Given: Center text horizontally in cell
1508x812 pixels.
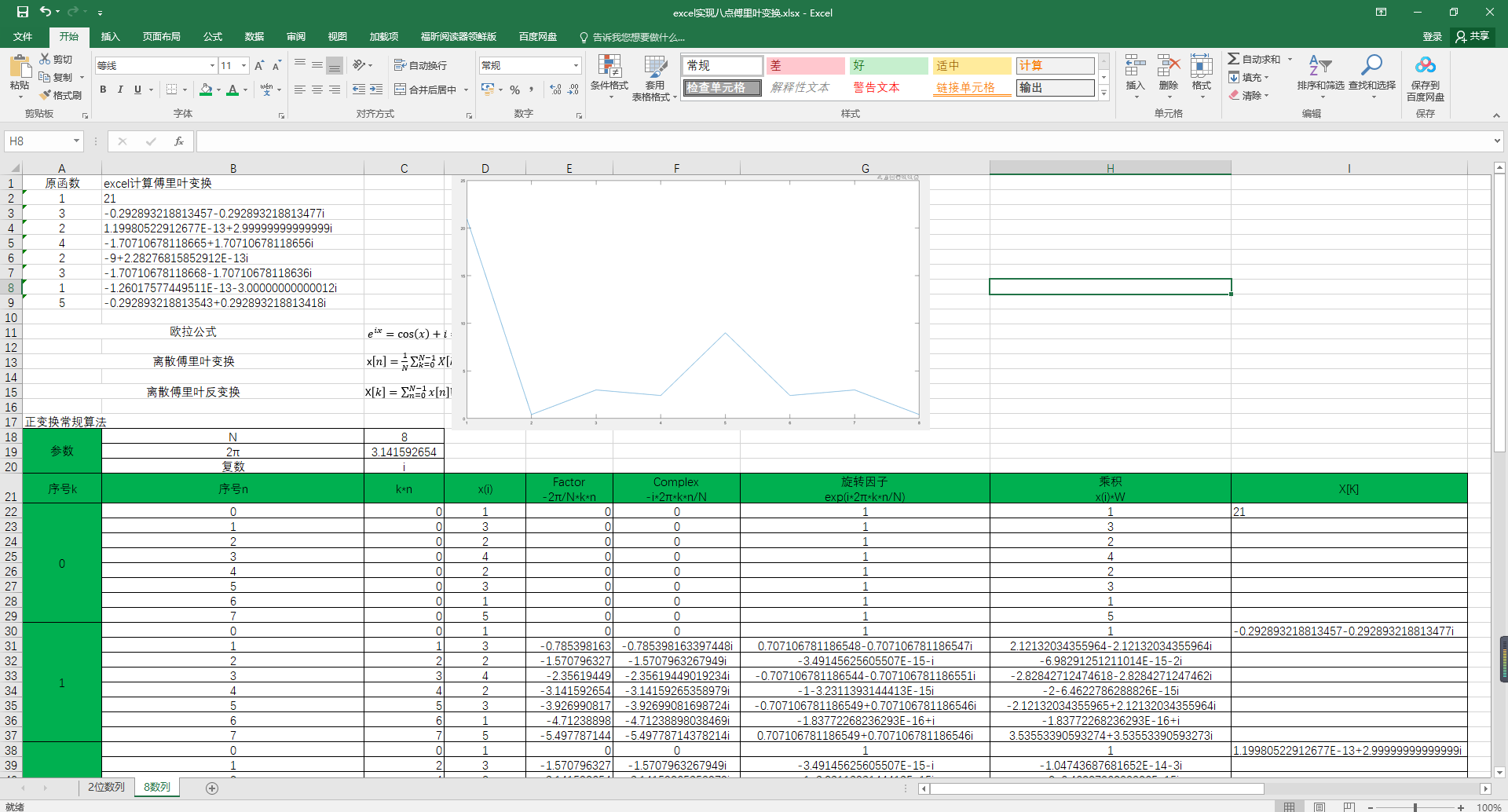Looking at the screenshot, I should [317, 90].
